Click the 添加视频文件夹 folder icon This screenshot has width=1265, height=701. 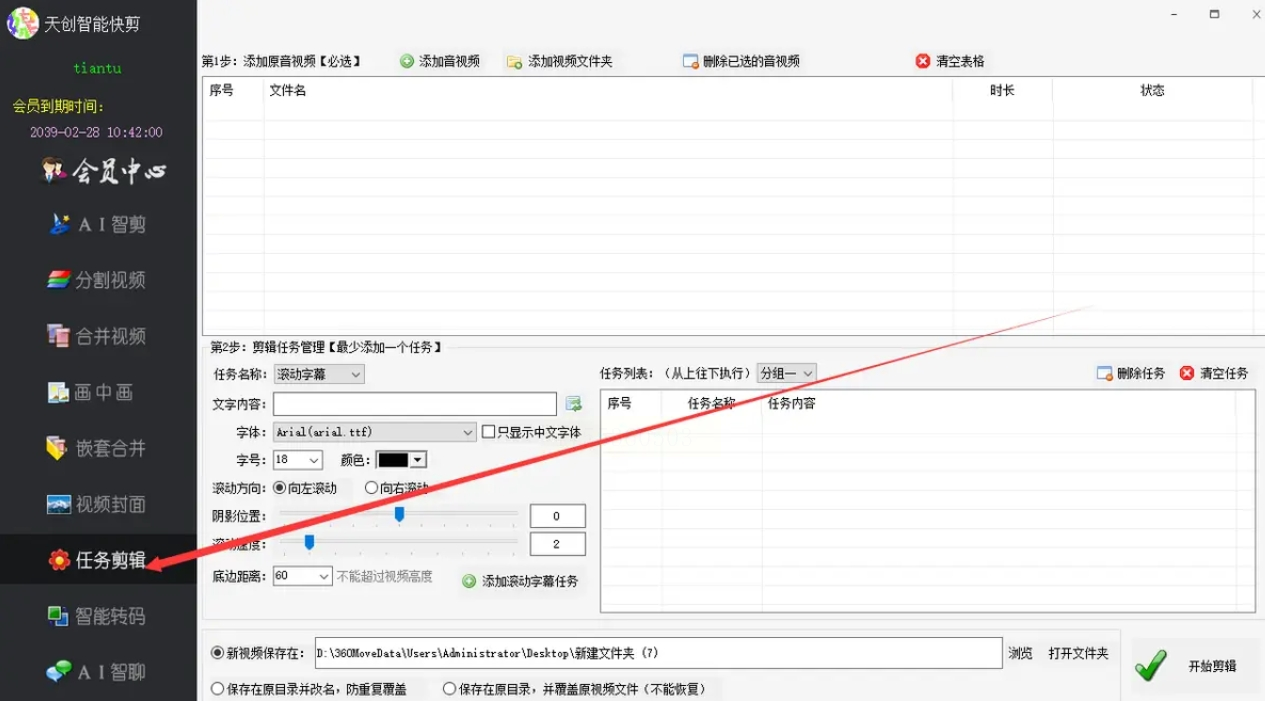[x=514, y=62]
